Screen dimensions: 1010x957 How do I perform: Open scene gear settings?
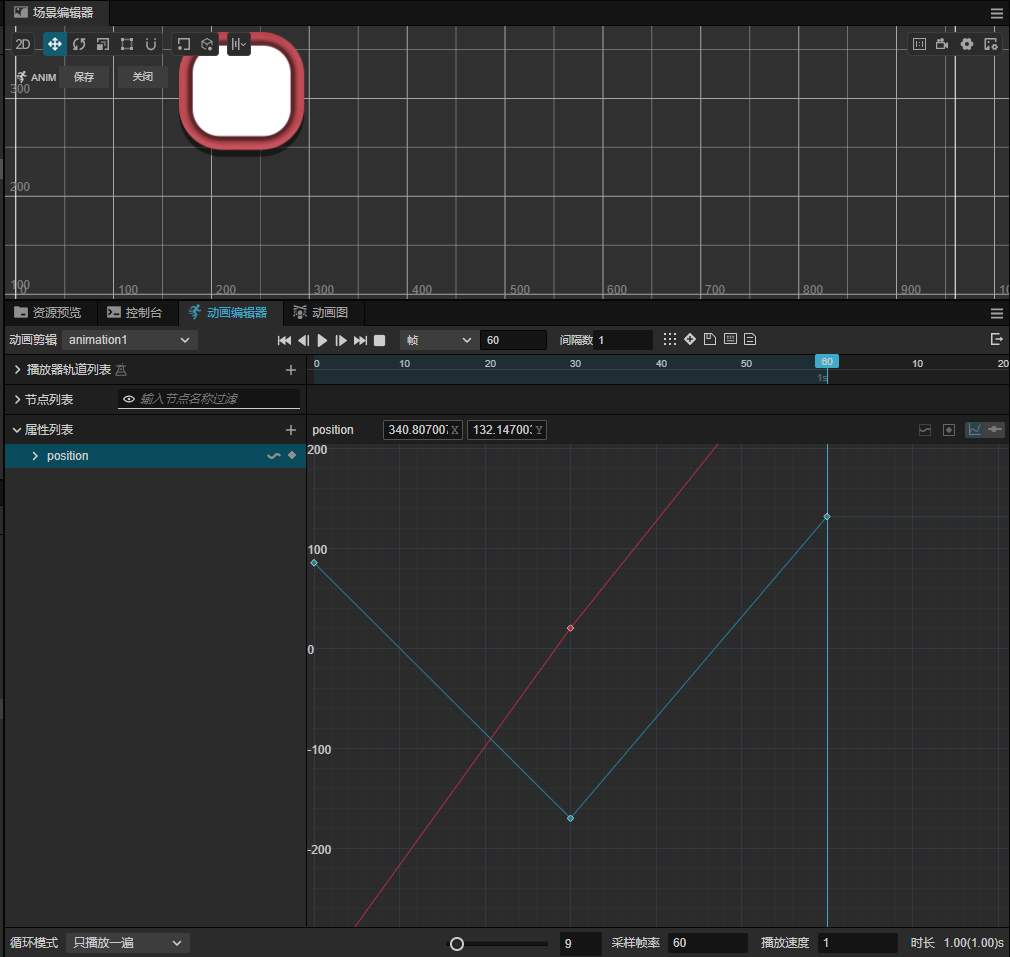(967, 44)
